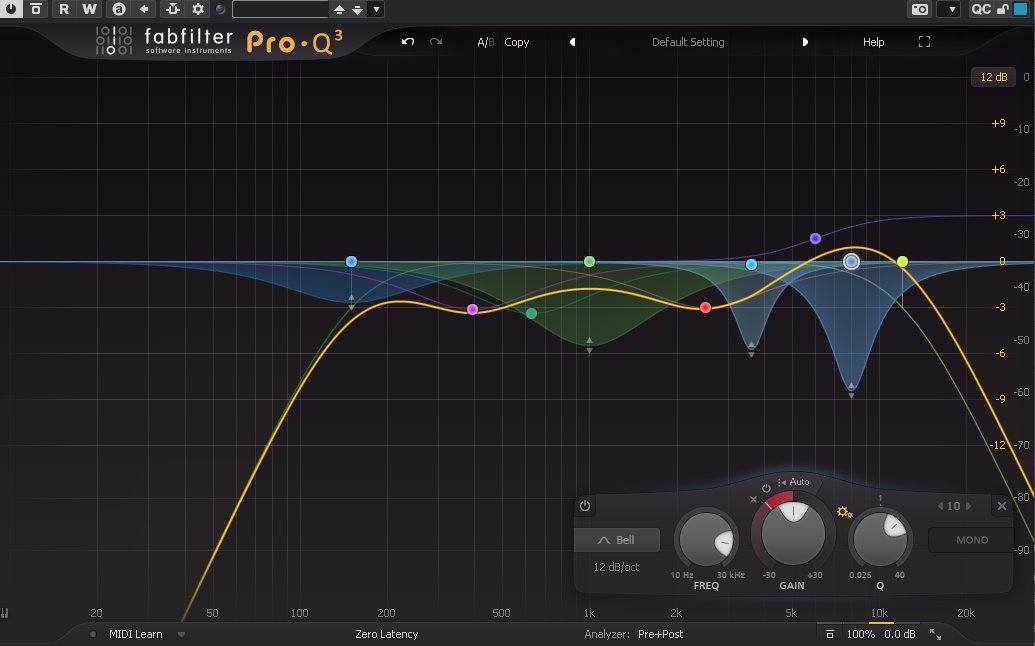The height and width of the screenshot is (646, 1035).
Task: Click the QC quick controls button
Action: coord(981,9)
